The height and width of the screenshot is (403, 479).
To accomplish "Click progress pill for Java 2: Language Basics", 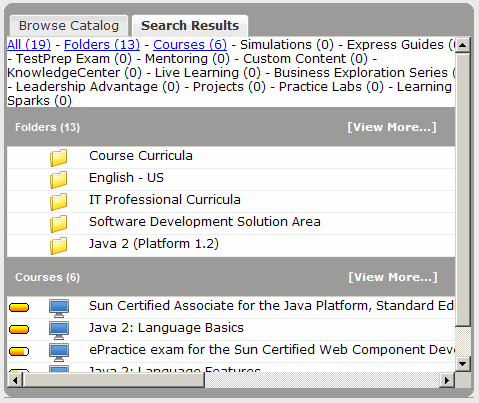I will click(x=19, y=329).
